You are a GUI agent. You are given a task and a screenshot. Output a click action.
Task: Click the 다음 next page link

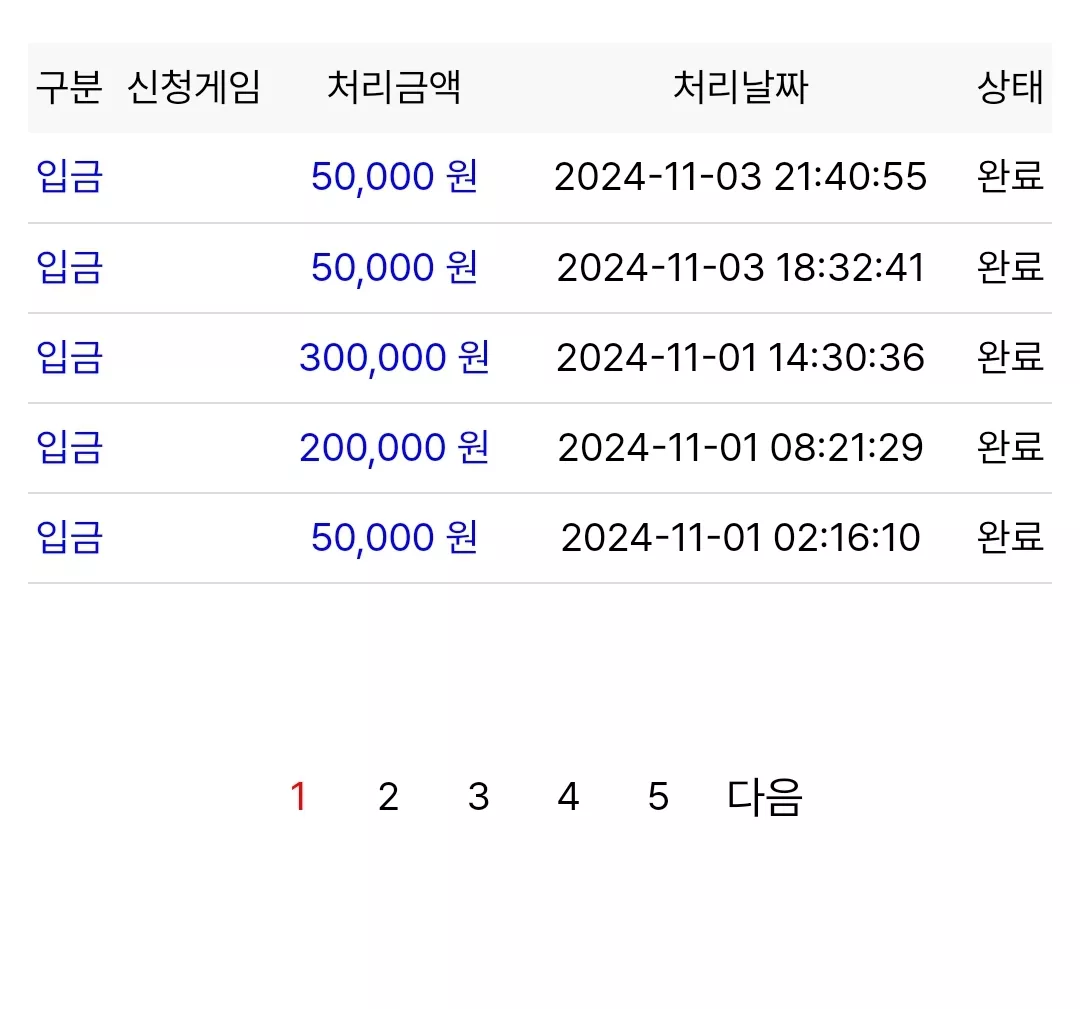[x=765, y=797]
